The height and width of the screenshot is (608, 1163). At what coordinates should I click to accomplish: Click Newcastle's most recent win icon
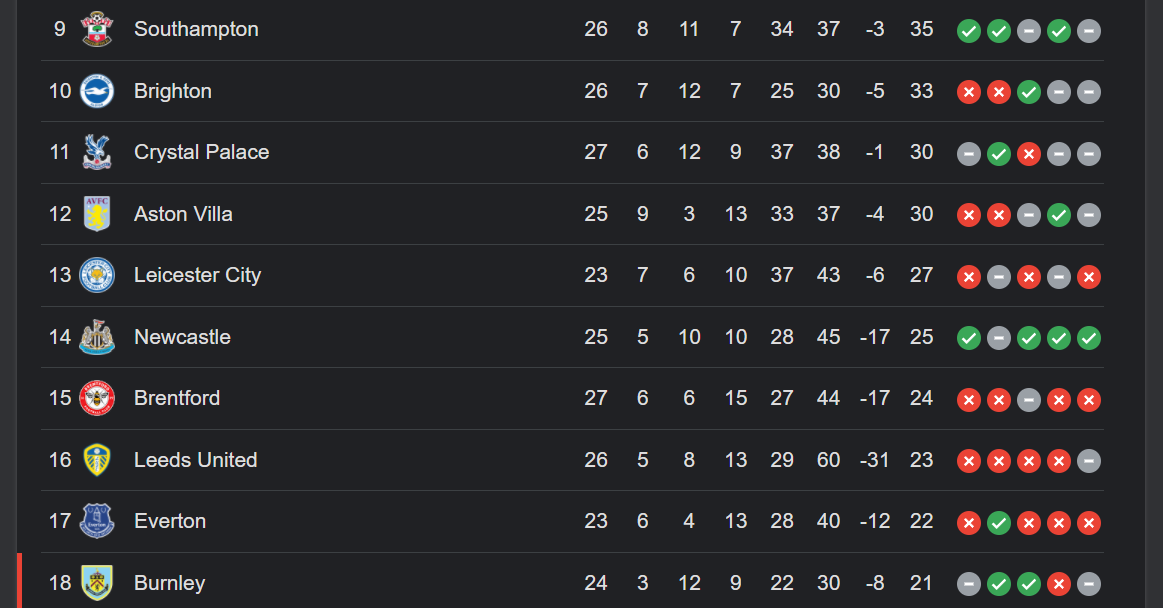coord(1088,338)
